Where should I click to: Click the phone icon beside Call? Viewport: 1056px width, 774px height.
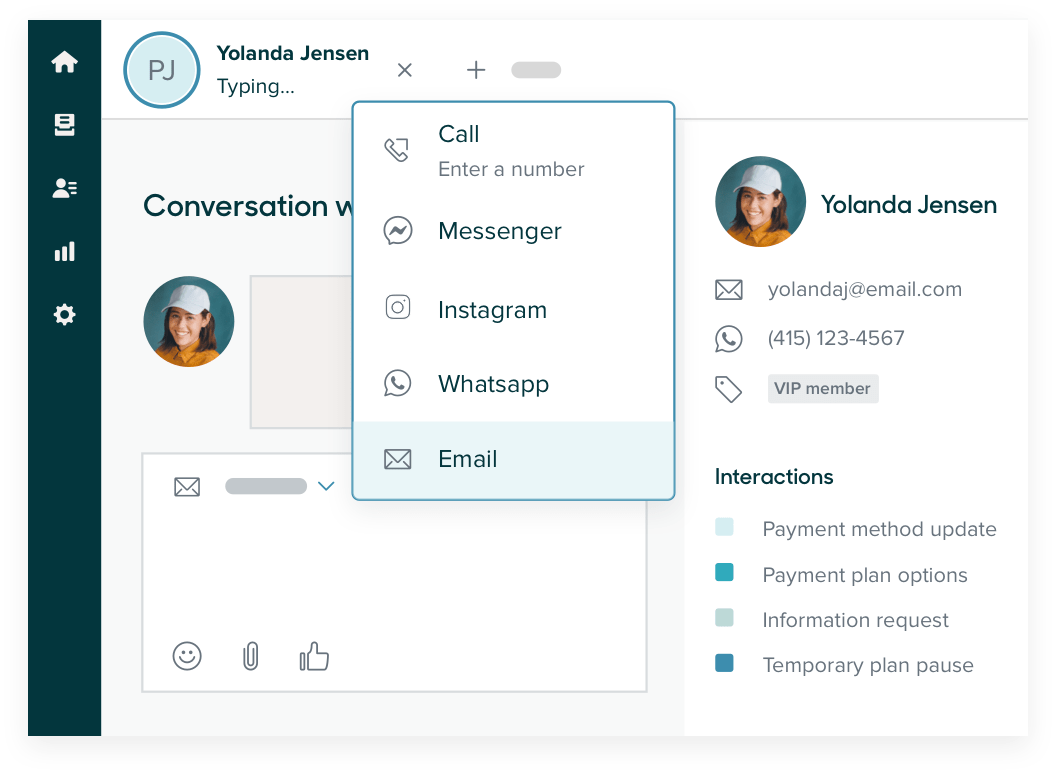point(397,150)
